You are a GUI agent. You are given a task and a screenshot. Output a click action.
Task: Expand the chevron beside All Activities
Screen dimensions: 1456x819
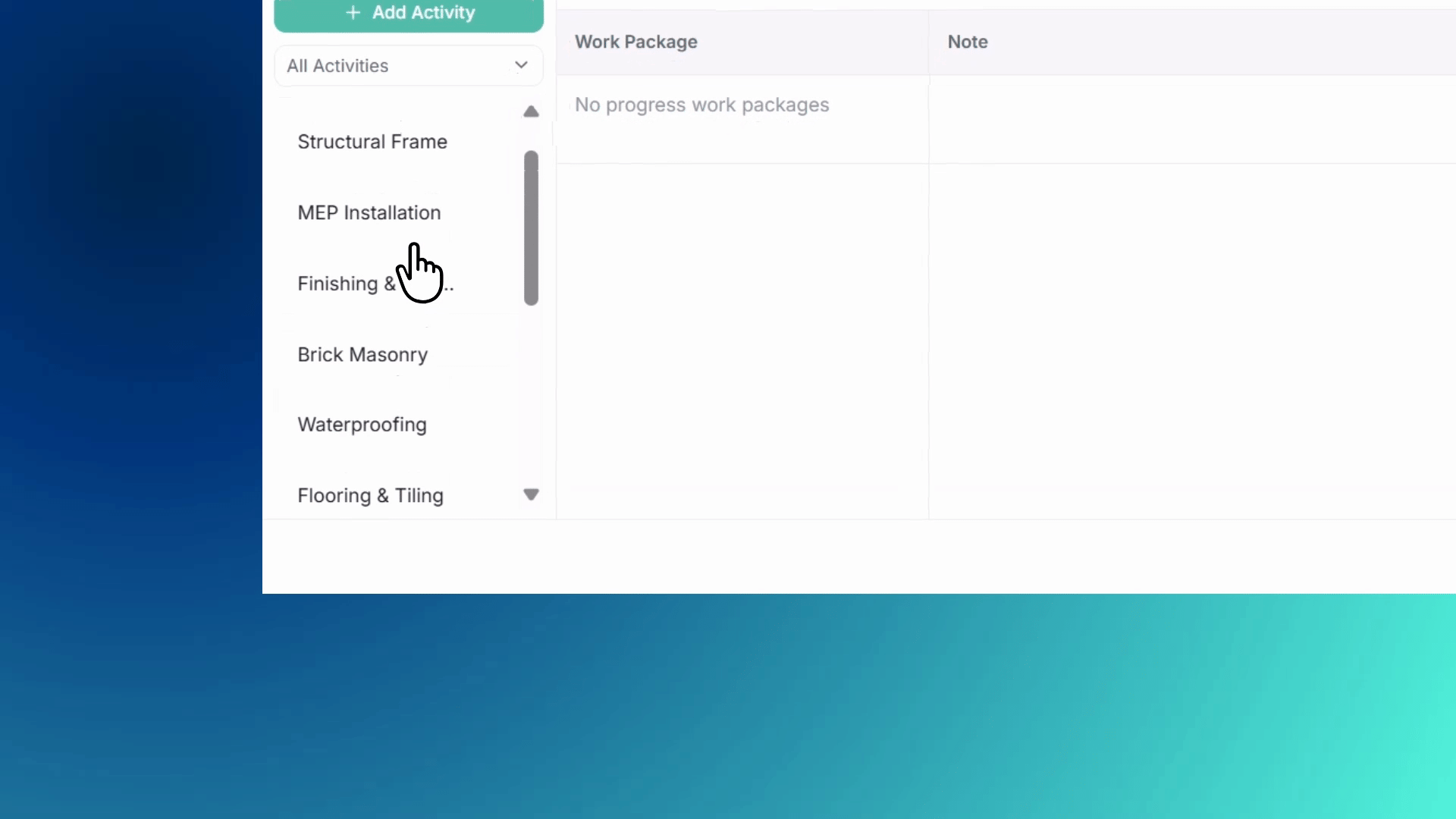(x=521, y=65)
